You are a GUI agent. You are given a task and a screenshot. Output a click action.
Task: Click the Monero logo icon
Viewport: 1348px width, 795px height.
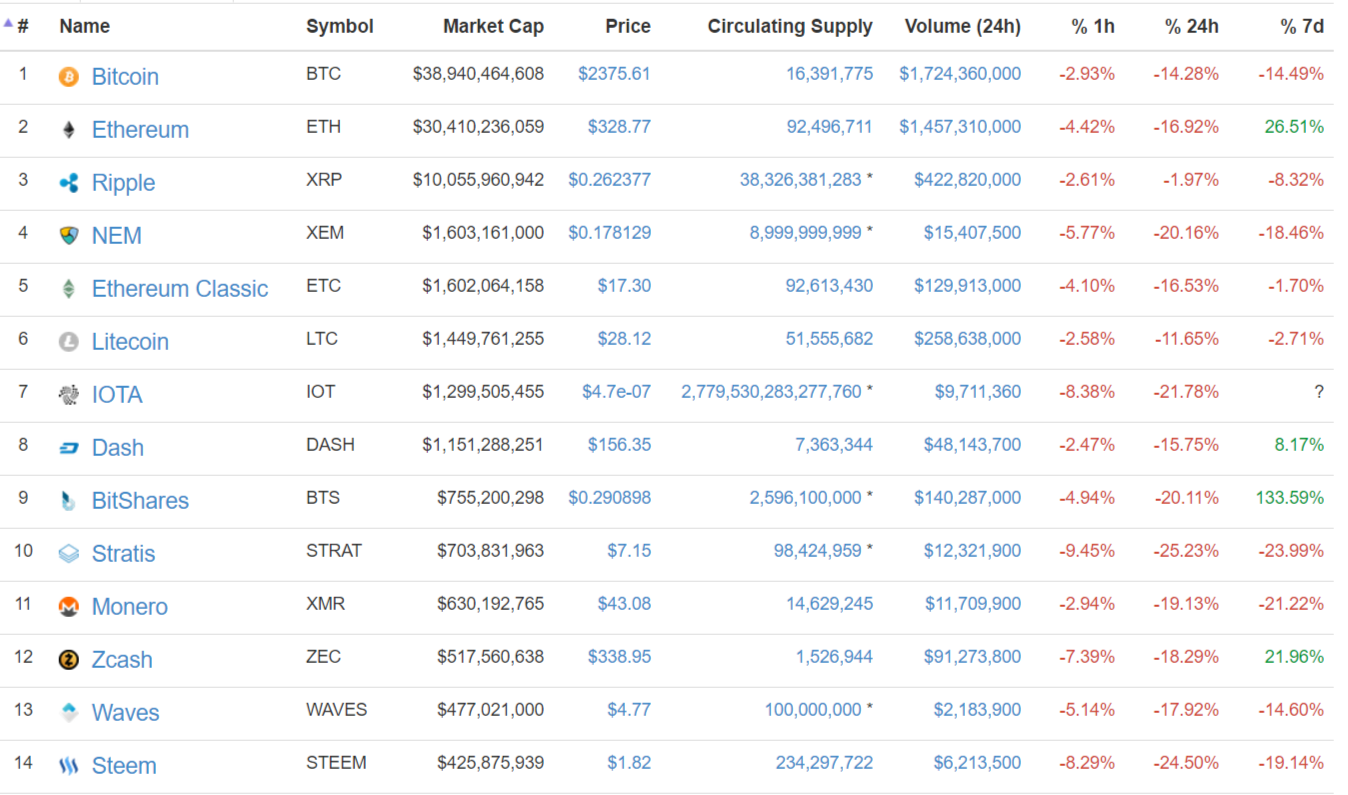[x=68, y=607]
